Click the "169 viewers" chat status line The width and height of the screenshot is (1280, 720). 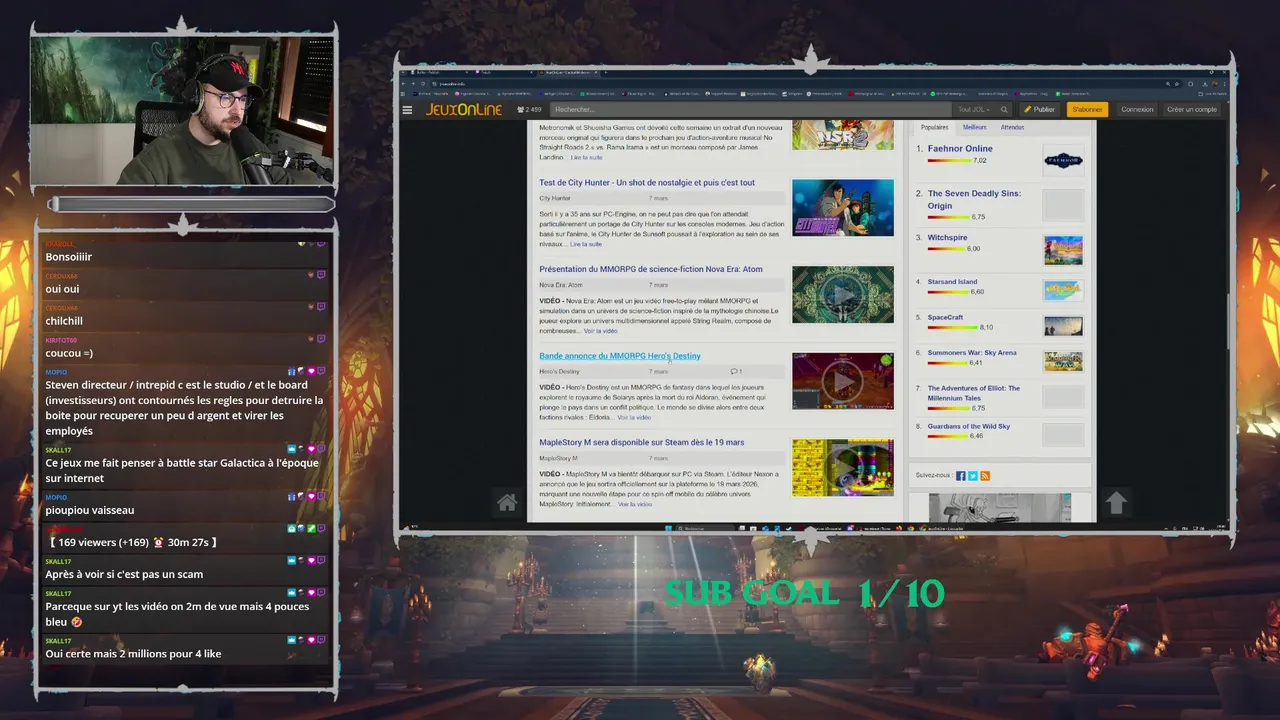[x=131, y=542]
